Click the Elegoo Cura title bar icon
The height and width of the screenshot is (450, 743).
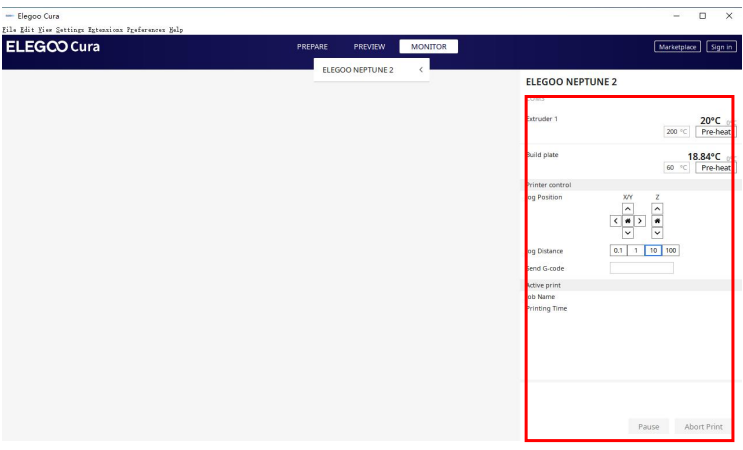tap(9, 16)
